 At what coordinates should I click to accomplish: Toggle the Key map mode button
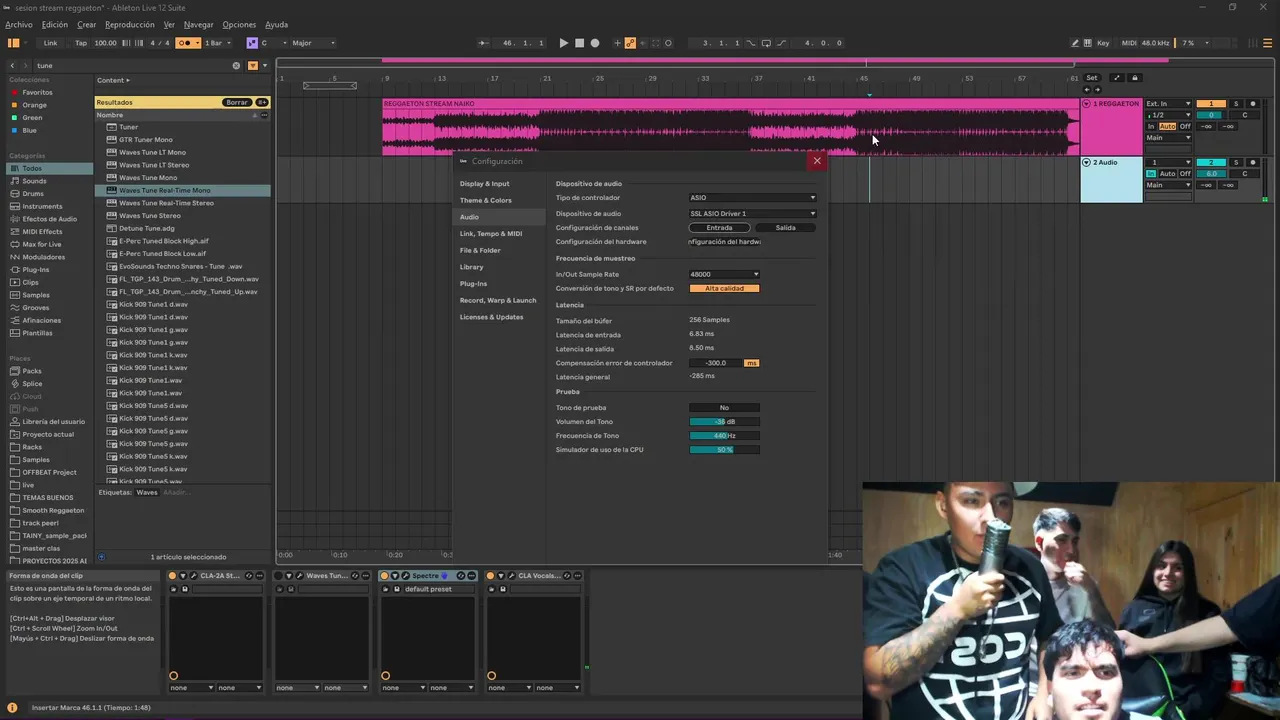click(x=1103, y=43)
